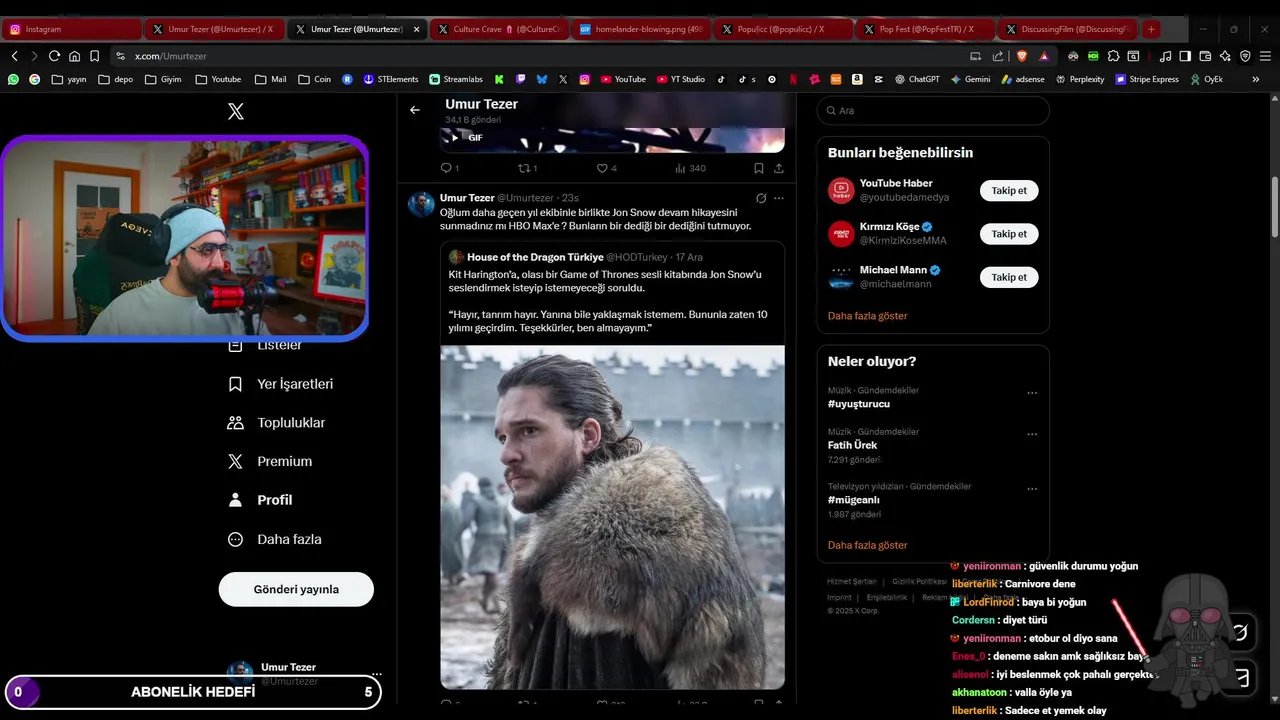Open Yer İşaretleri in sidebar
The image size is (1280, 720).
click(281, 384)
